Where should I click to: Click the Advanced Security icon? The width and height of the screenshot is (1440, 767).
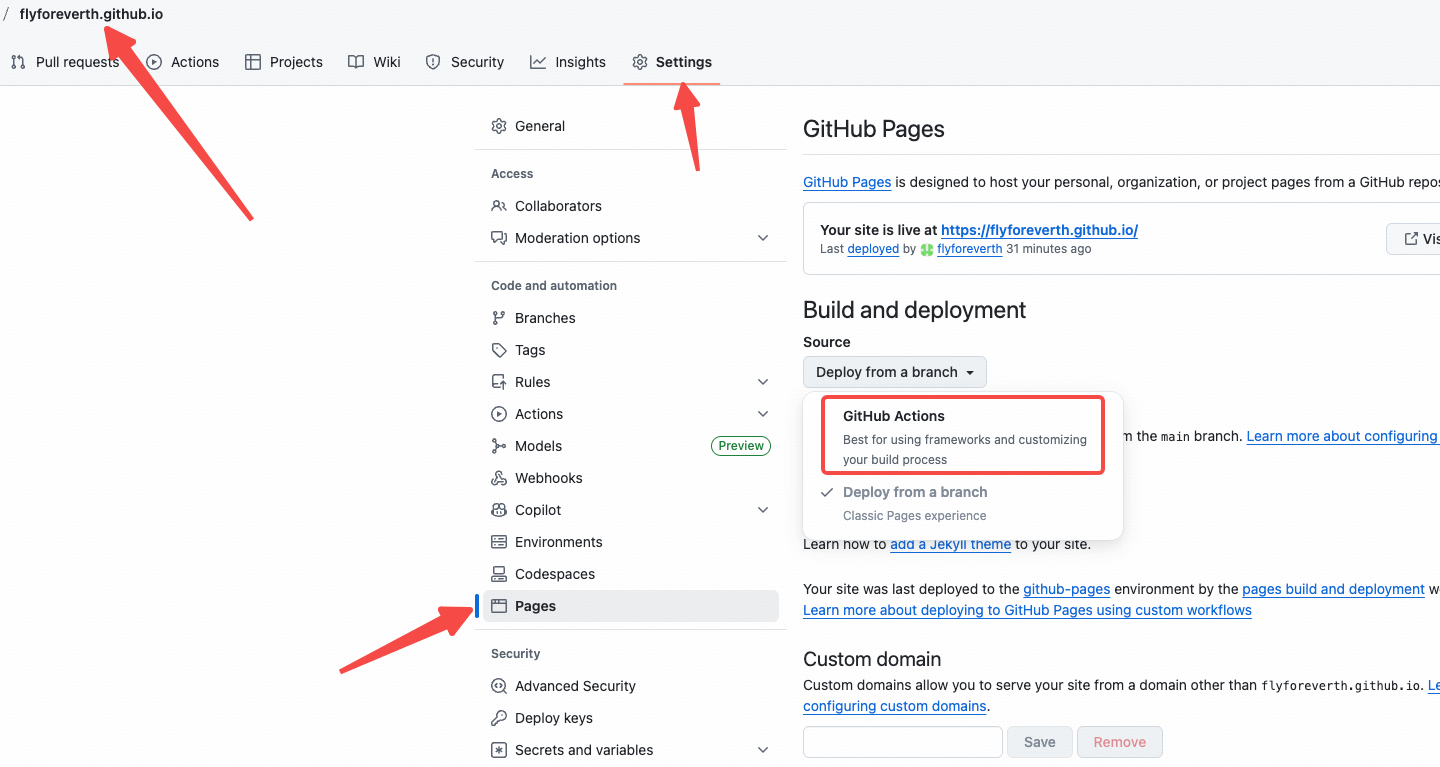point(499,686)
